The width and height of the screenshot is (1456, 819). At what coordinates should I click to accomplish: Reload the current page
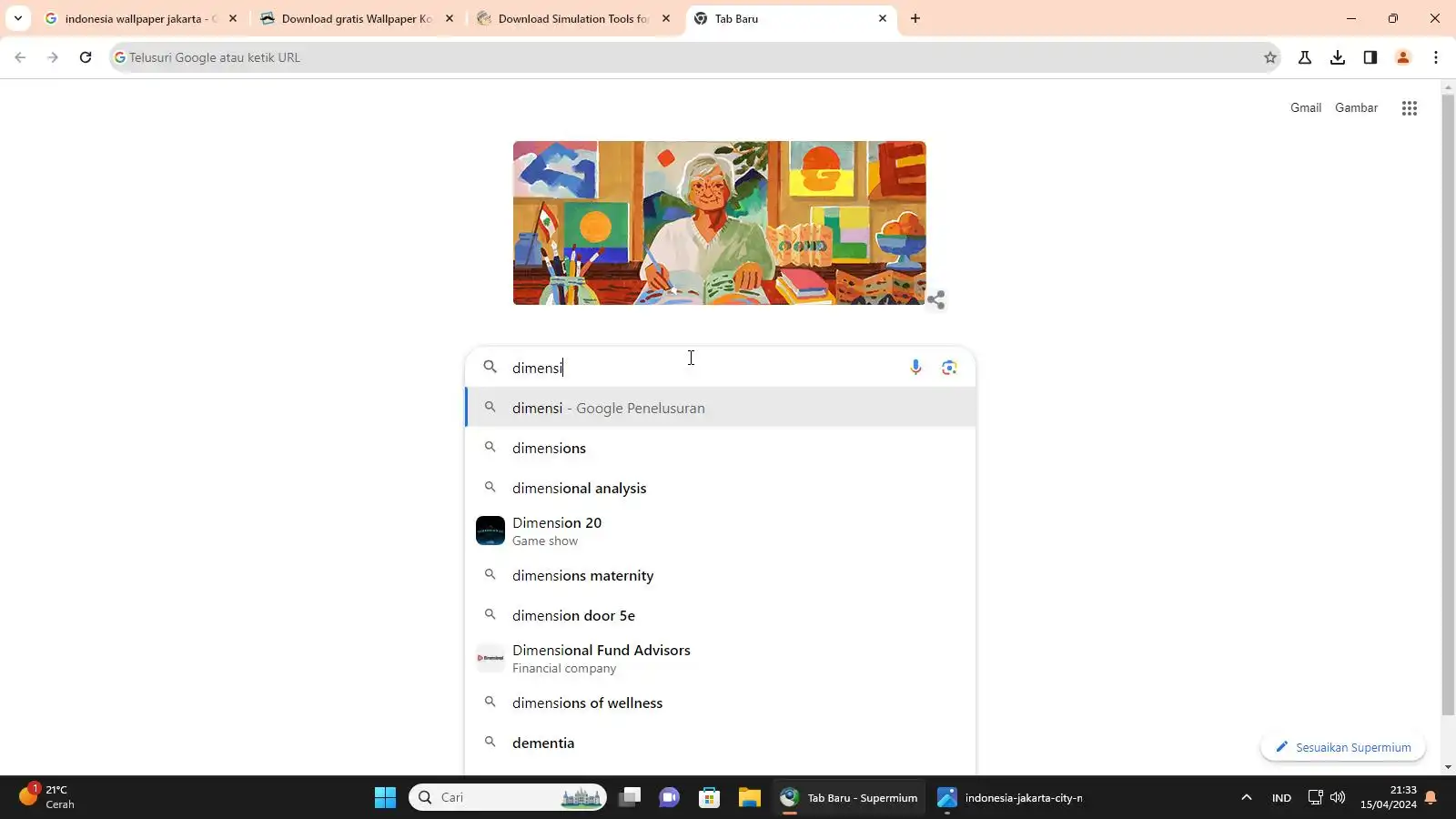(x=86, y=57)
